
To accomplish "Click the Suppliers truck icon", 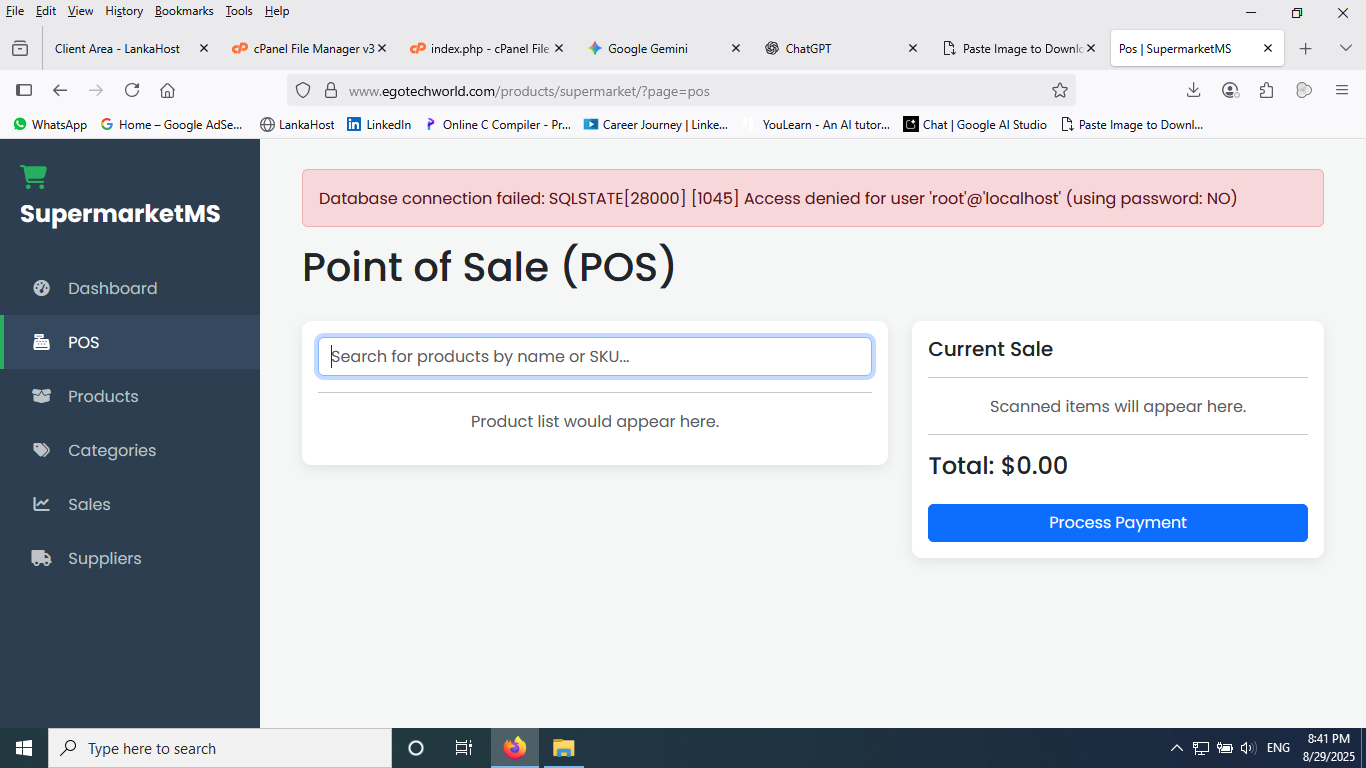I will coord(41,558).
